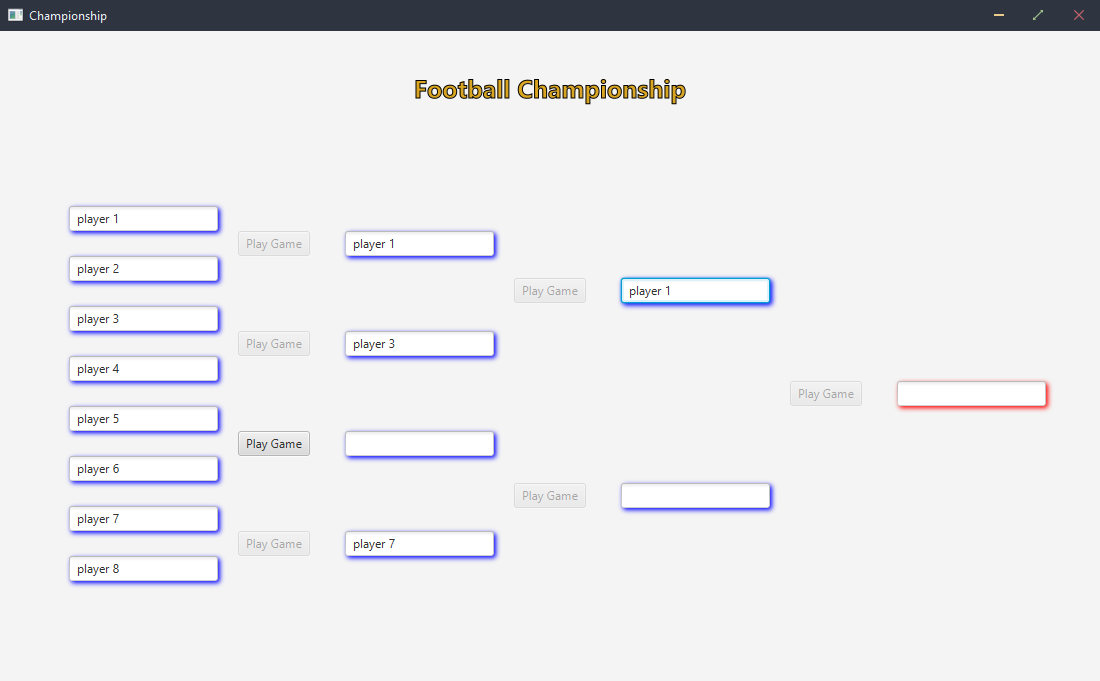Click the player 8 text field
This screenshot has width=1100, height=681.
tap(144, 569)
